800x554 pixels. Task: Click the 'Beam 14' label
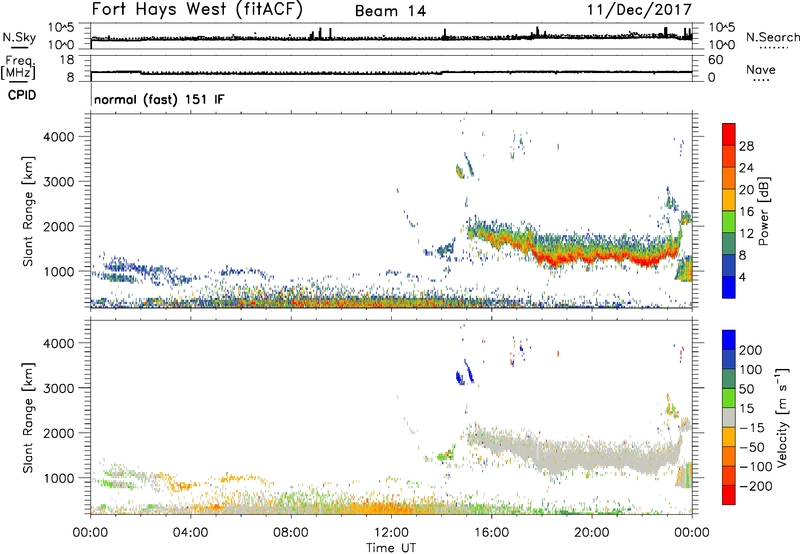[390, 11]
